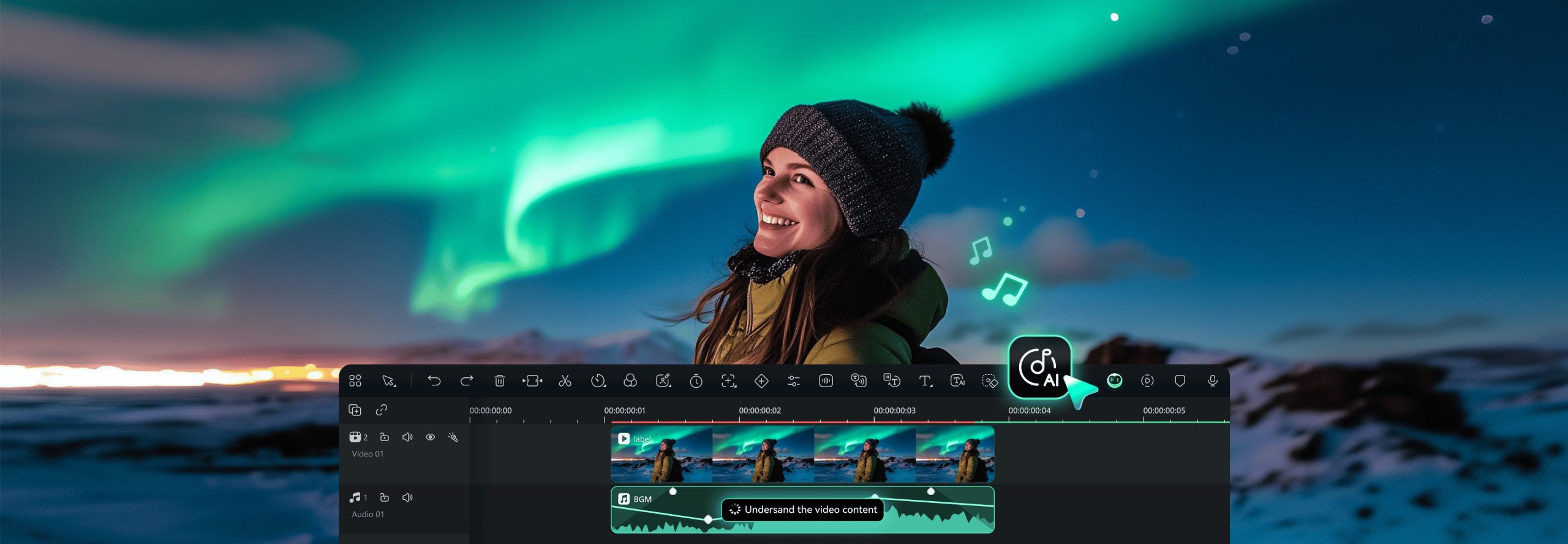Screen dimensions: 1568x544
Task: Click the AI music generator icon
Action: [x=1039, y=368]
